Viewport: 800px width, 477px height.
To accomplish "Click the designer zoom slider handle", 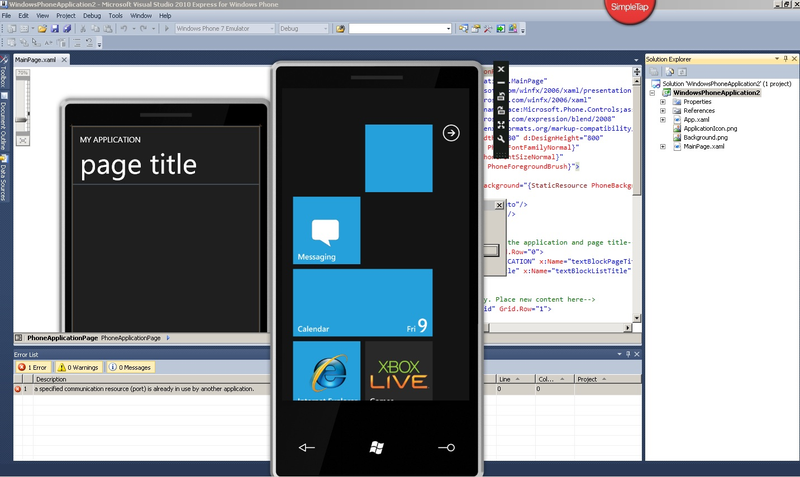I will coord(22,120).
